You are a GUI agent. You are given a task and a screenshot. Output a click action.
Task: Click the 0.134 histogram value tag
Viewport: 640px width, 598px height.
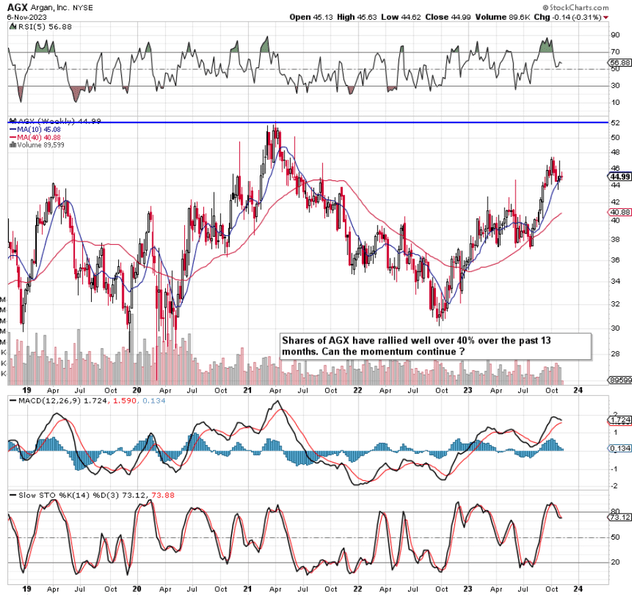pos(620,448)
